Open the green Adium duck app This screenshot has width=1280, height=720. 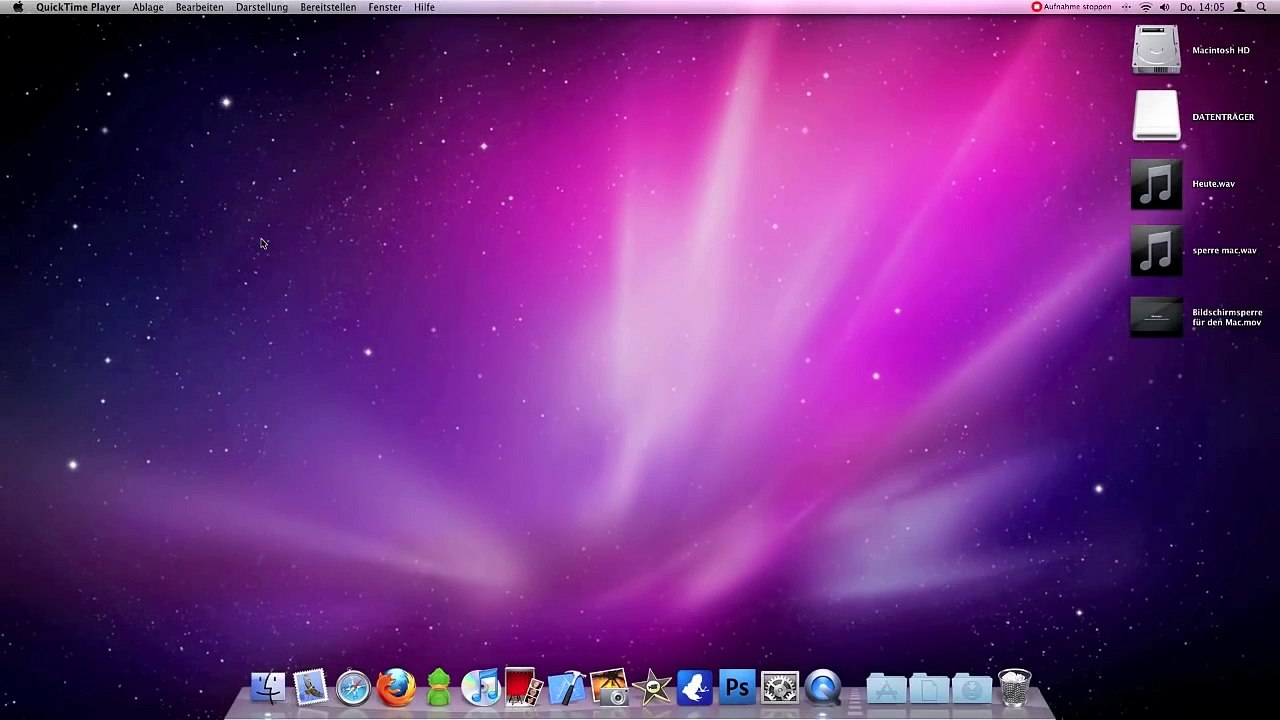click(438, 688)
